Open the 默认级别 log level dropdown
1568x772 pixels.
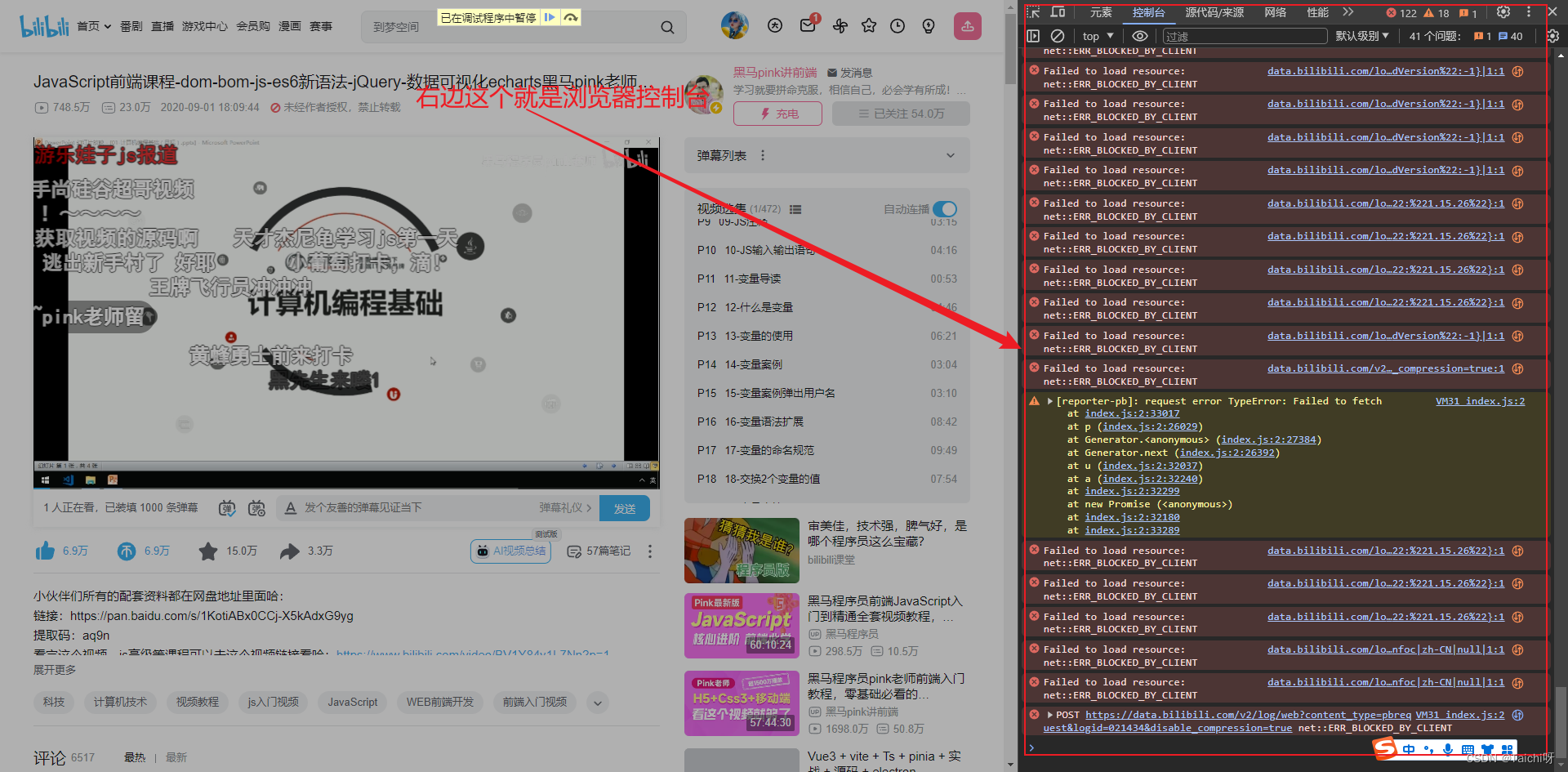1362,35
